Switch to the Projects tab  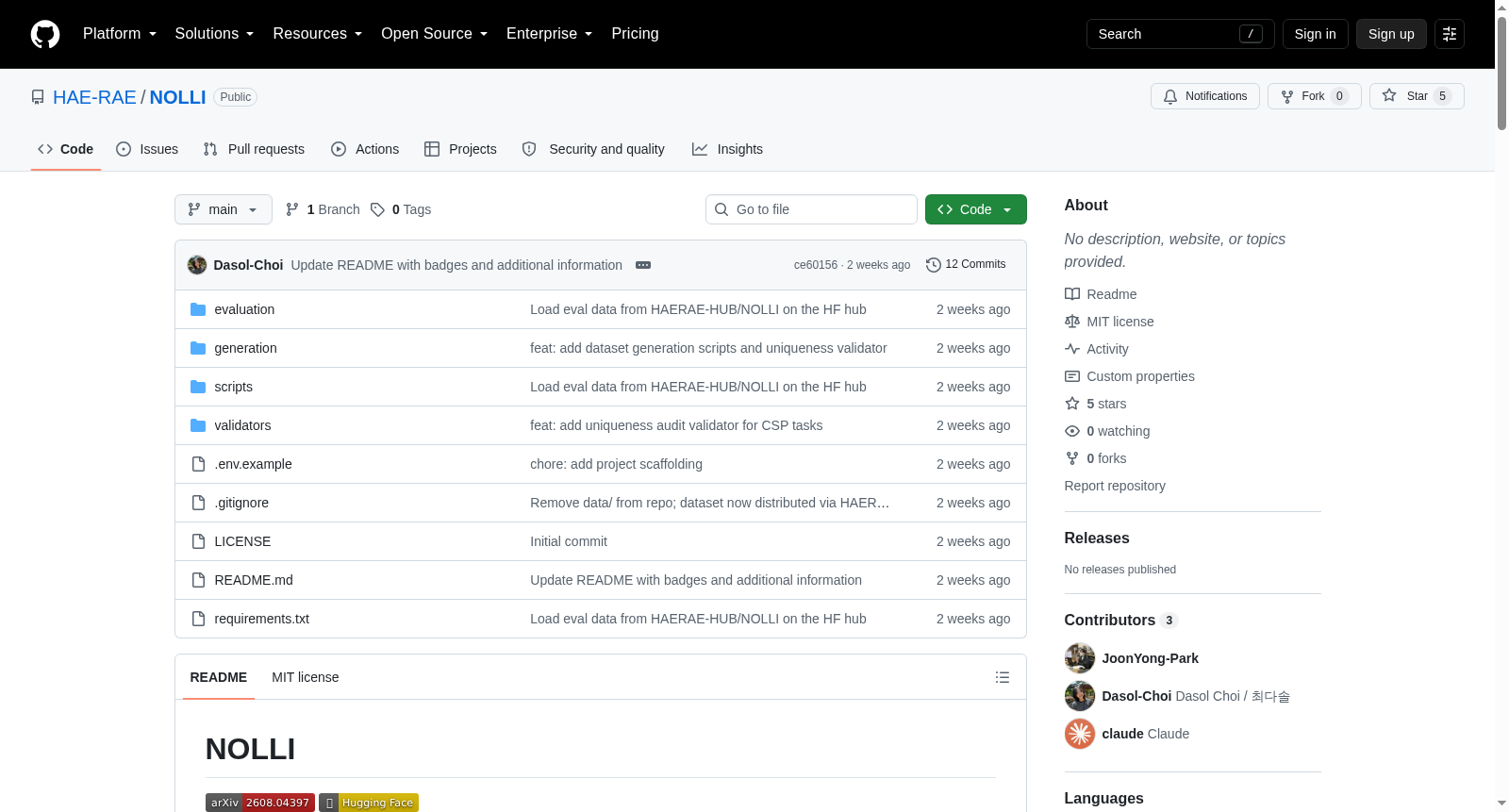pos(460,149)
